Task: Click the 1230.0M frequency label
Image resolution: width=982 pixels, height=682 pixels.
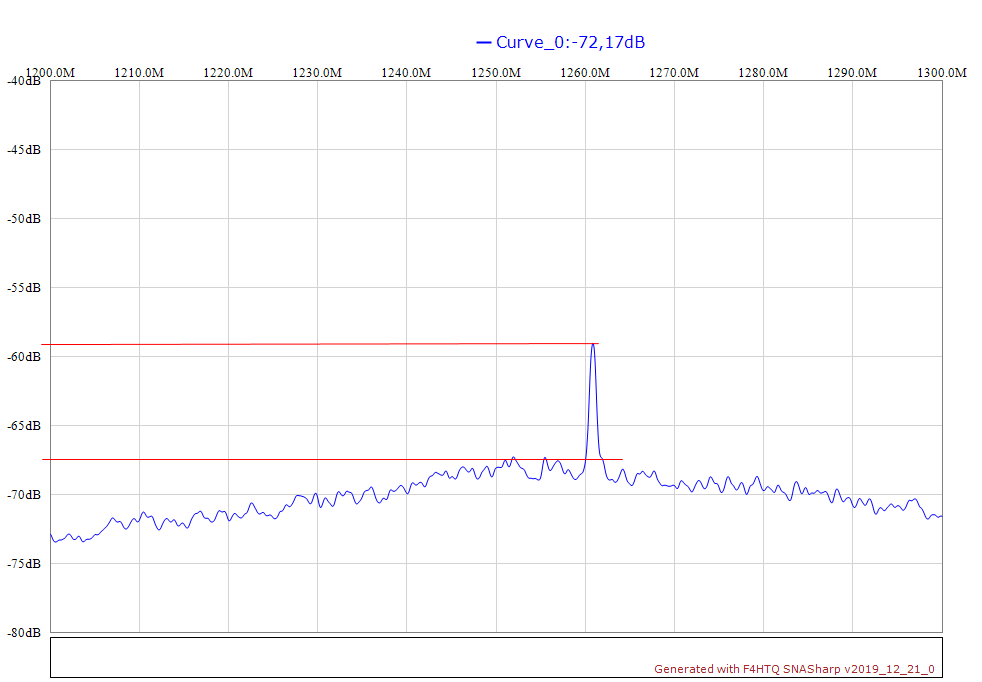Action: tap(317, 73)
